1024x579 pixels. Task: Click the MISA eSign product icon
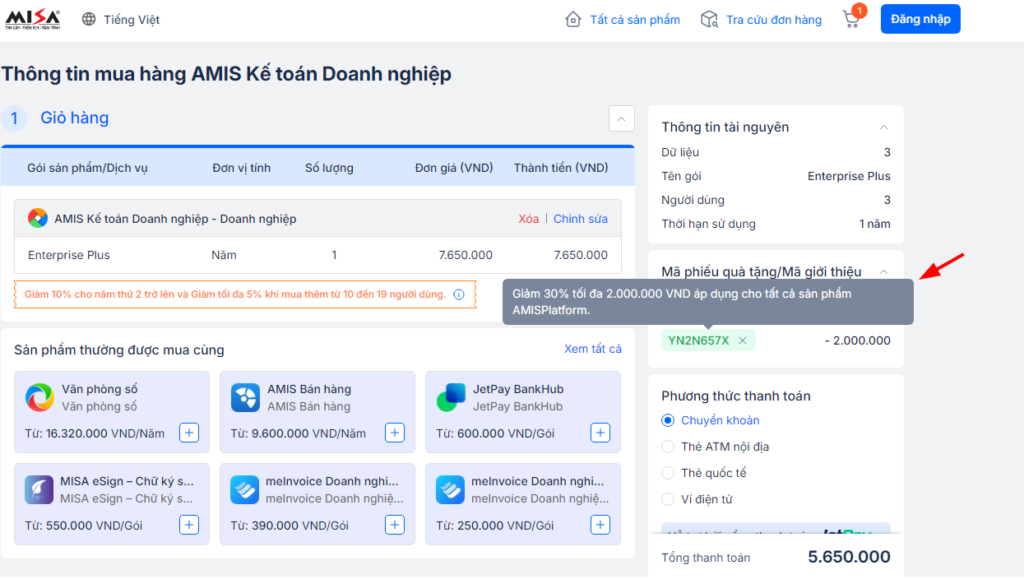coord(39,490)
